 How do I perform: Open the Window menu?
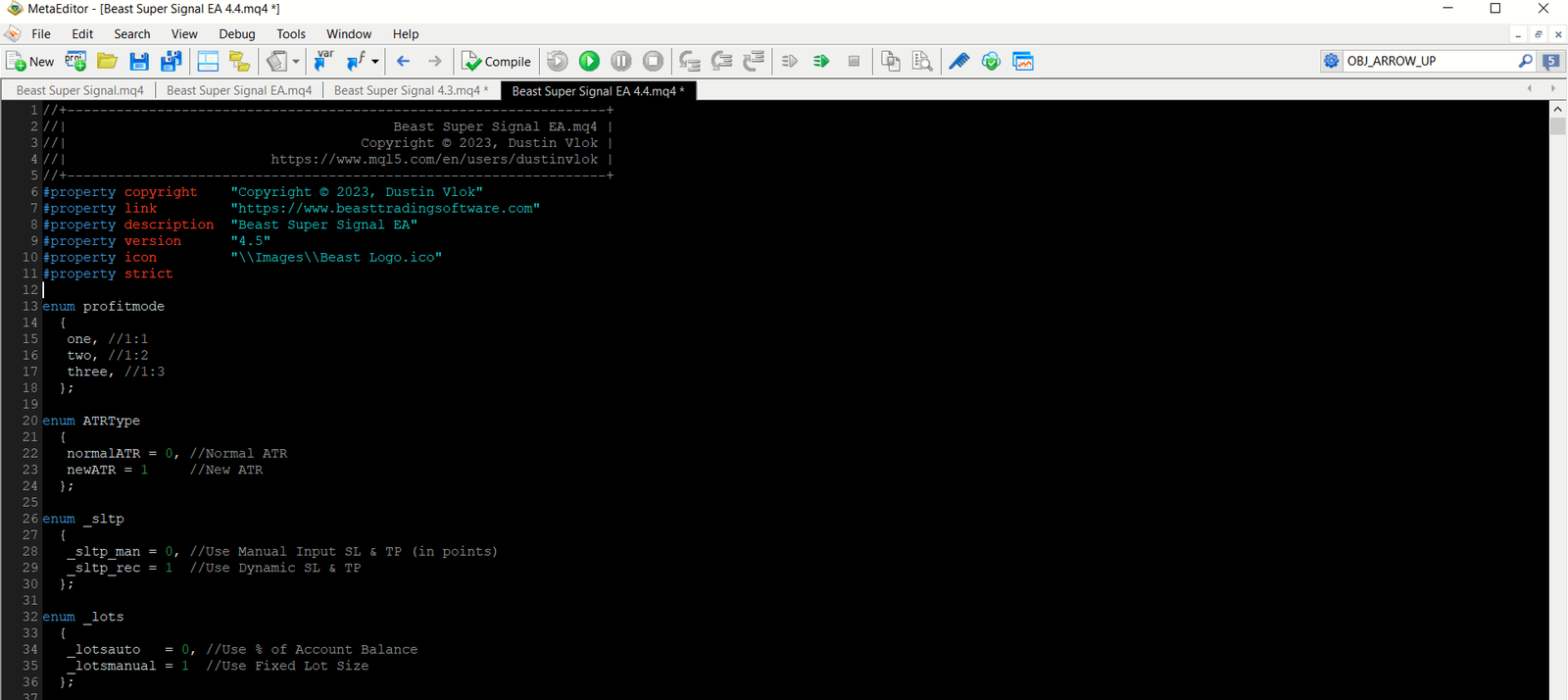coord(349,33)
